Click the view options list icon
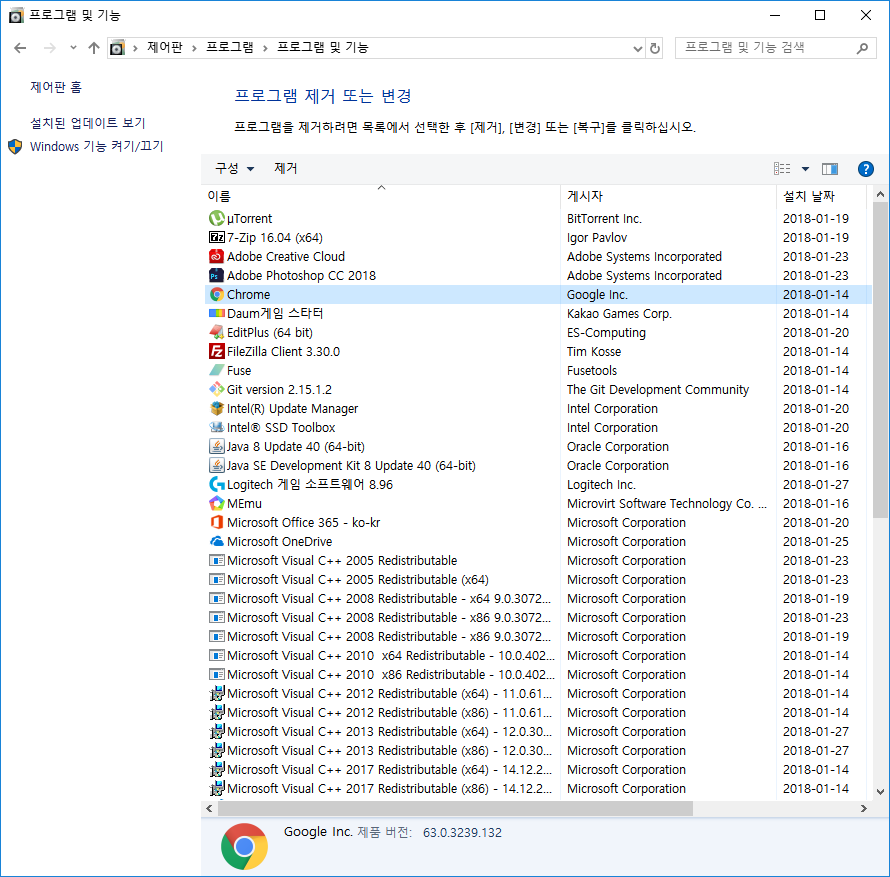 tap(782, 169)
